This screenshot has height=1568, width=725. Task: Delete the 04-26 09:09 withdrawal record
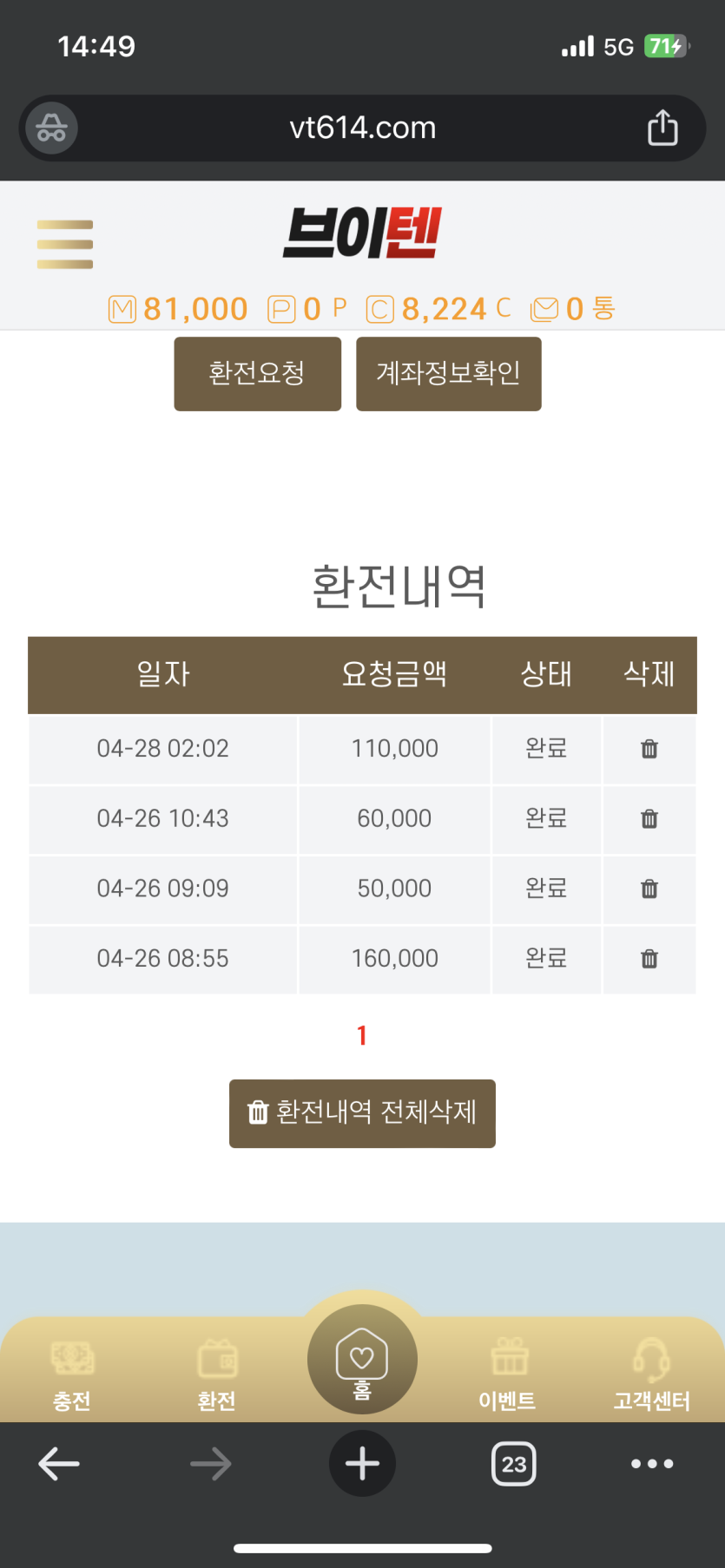[x=649, y=889]
